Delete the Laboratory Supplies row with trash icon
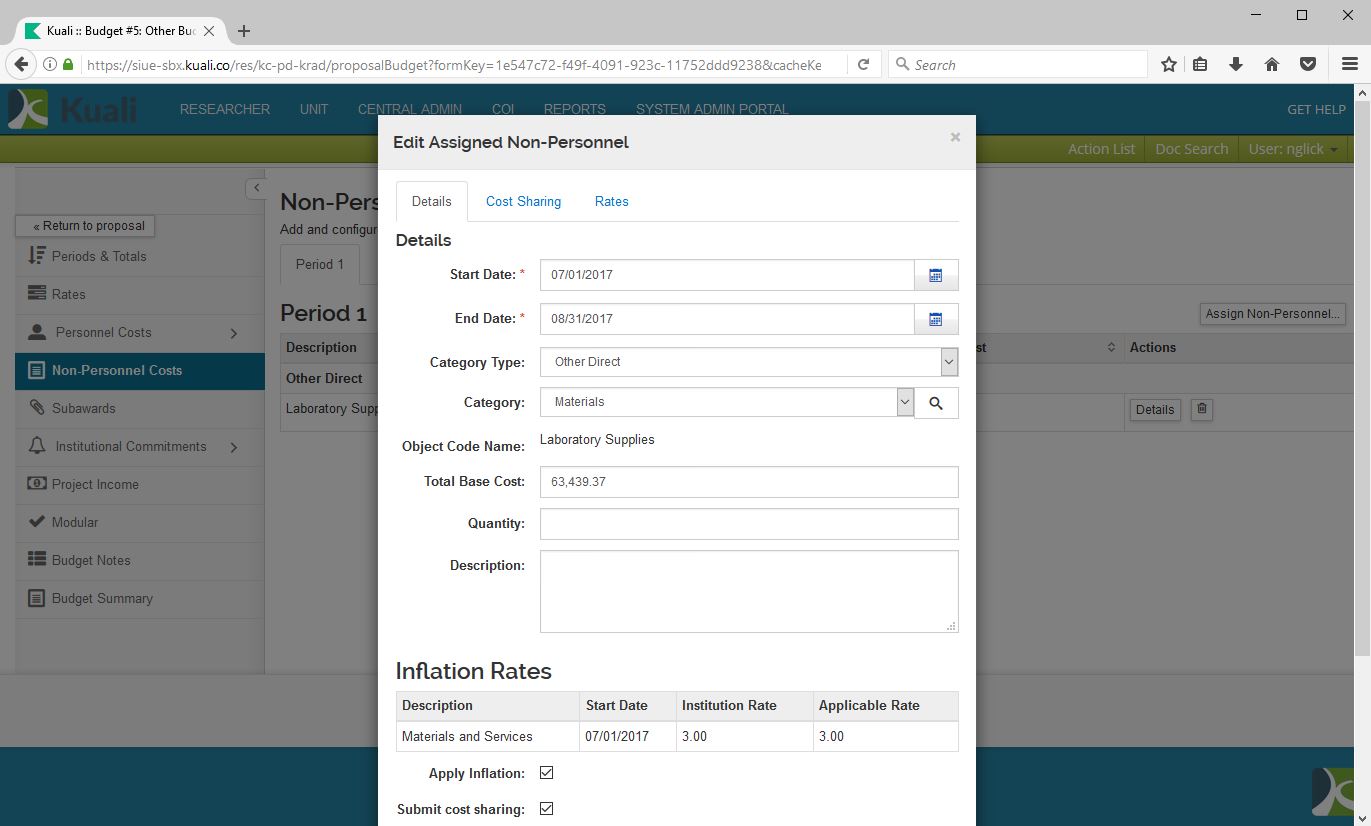Image resolution: width=1371 pixels, height=826 pixels. tap(1202, 409)
